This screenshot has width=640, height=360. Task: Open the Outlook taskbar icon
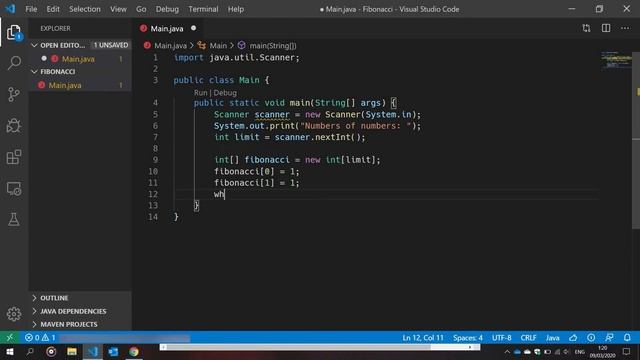point(113,351)
